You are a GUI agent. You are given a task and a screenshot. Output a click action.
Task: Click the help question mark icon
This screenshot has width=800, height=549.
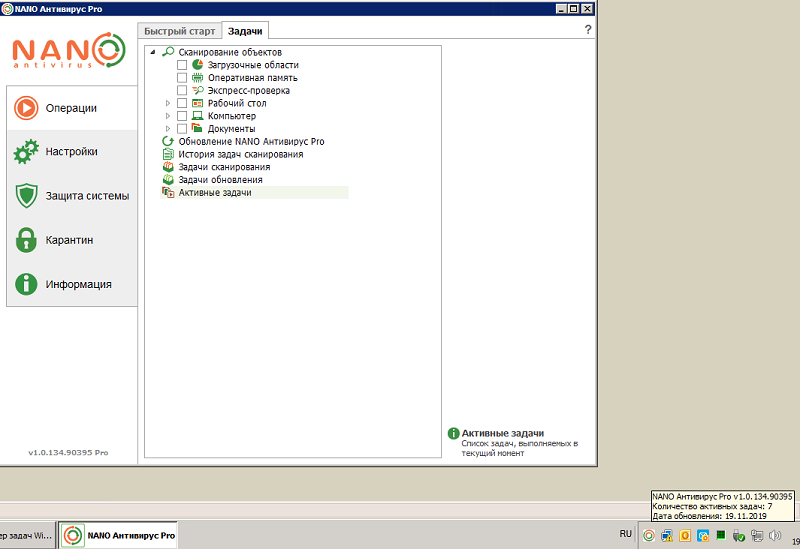(x=588, y=31)
